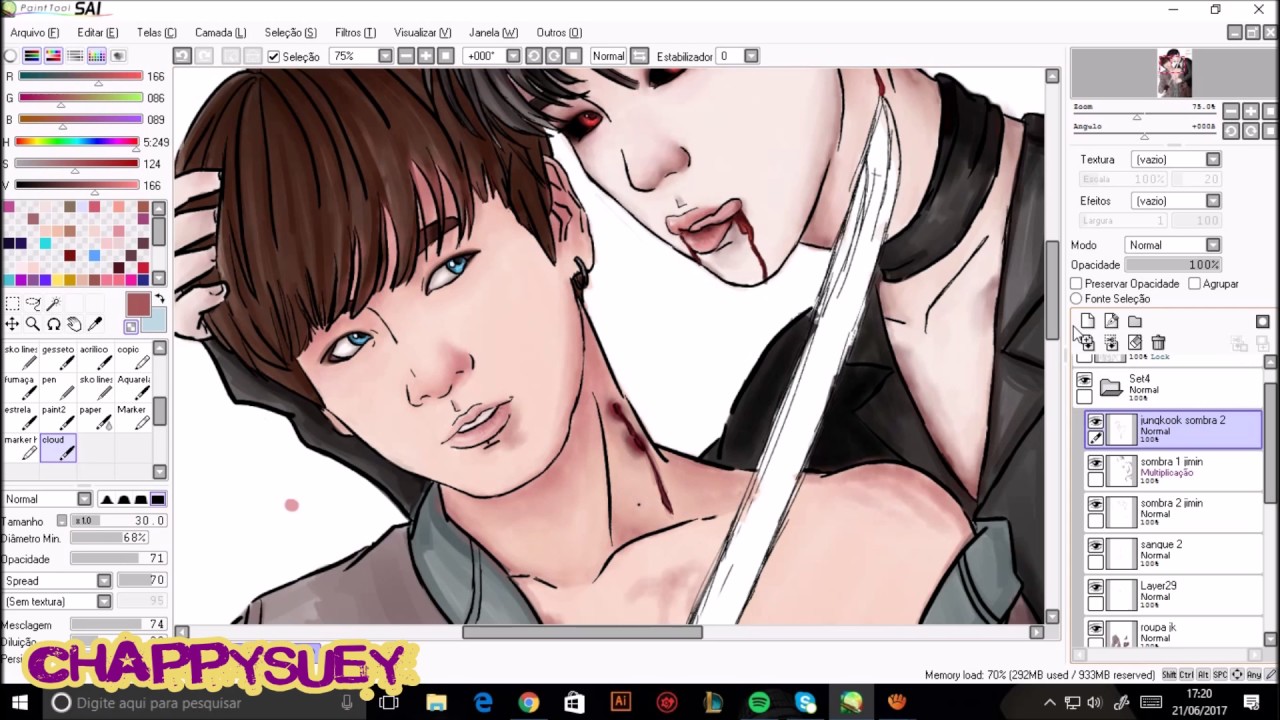Hide the 'sangue 2' layer
1280x720 pixels.
click(1096, 546)
